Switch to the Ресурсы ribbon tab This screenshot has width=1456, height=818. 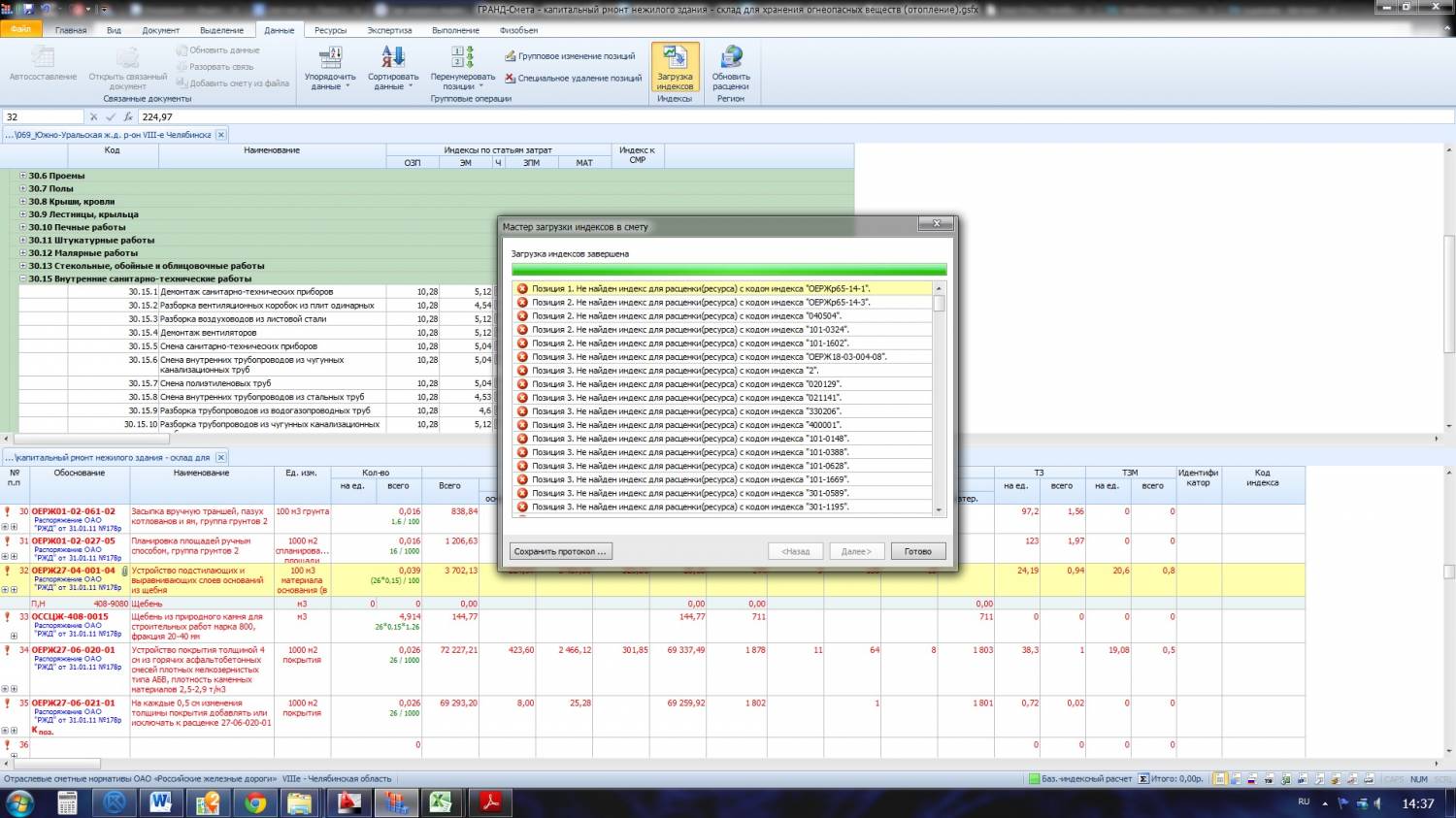(330, 30)
